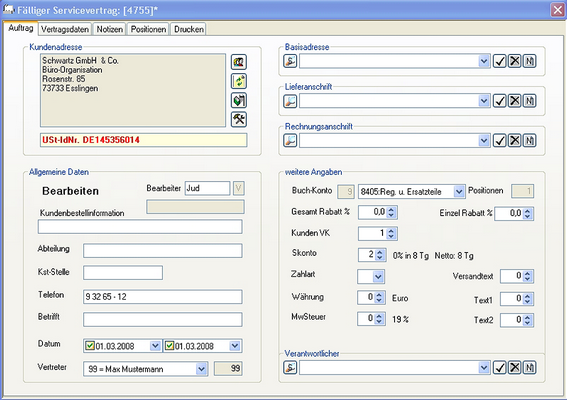The height and width of the screenshot is (400, 567).
Task: Open Lieferanschrift magnifier search icon
Action: 290,101
